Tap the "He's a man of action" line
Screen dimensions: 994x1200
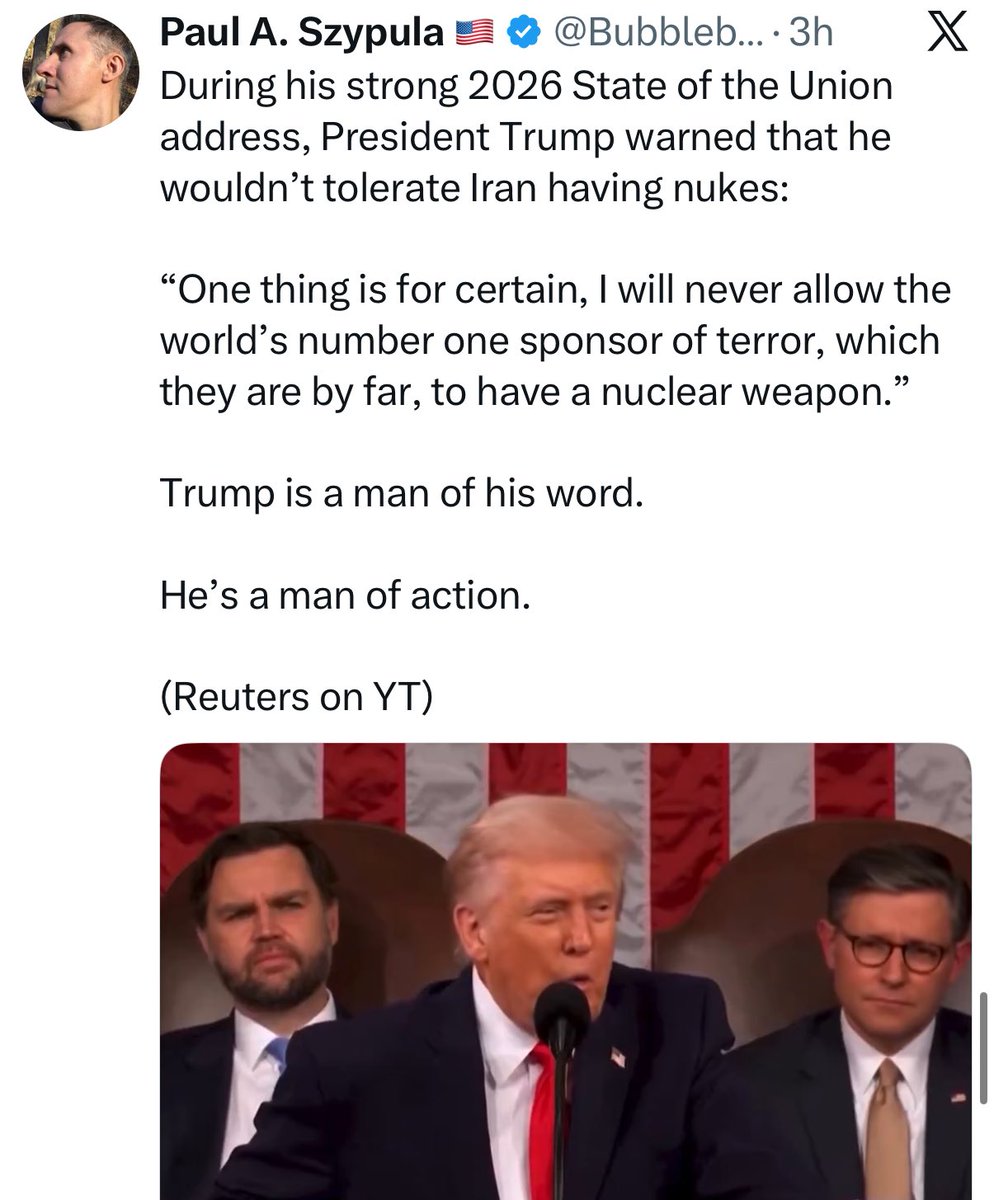(343, 596)
